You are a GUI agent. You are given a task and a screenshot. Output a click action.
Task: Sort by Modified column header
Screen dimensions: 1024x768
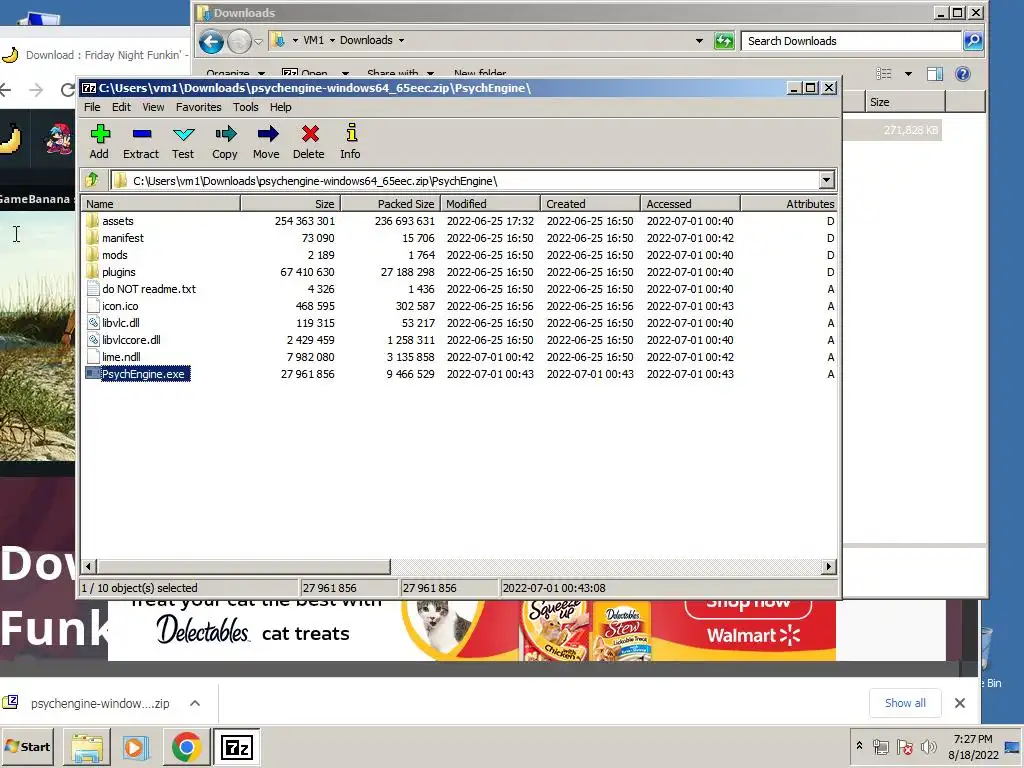coord(490,204)
